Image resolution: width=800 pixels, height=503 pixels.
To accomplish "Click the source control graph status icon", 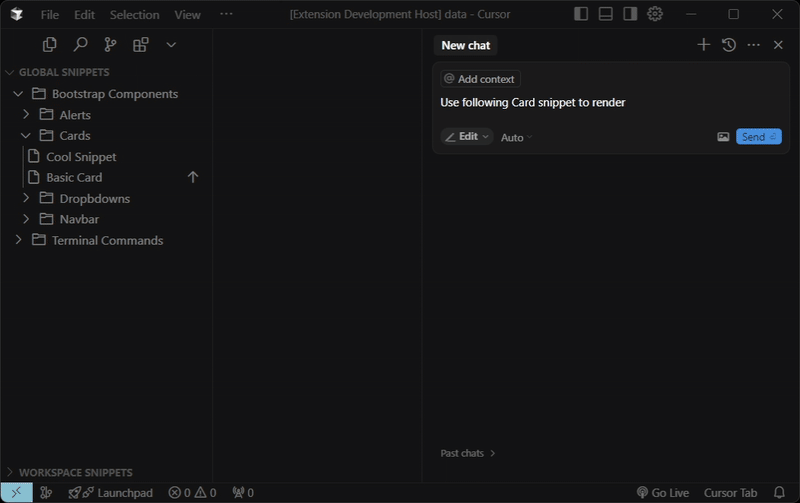I will [46, 493].
